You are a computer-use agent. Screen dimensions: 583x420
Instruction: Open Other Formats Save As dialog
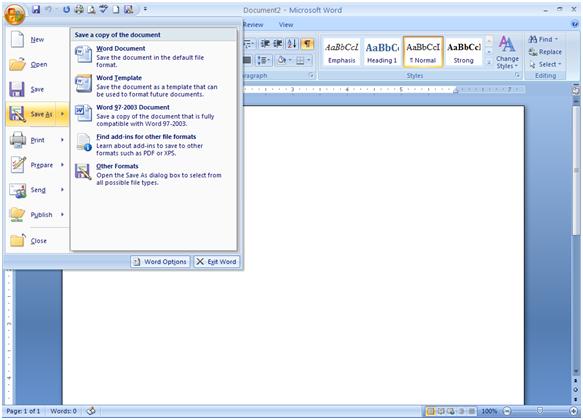click(154, 174)
